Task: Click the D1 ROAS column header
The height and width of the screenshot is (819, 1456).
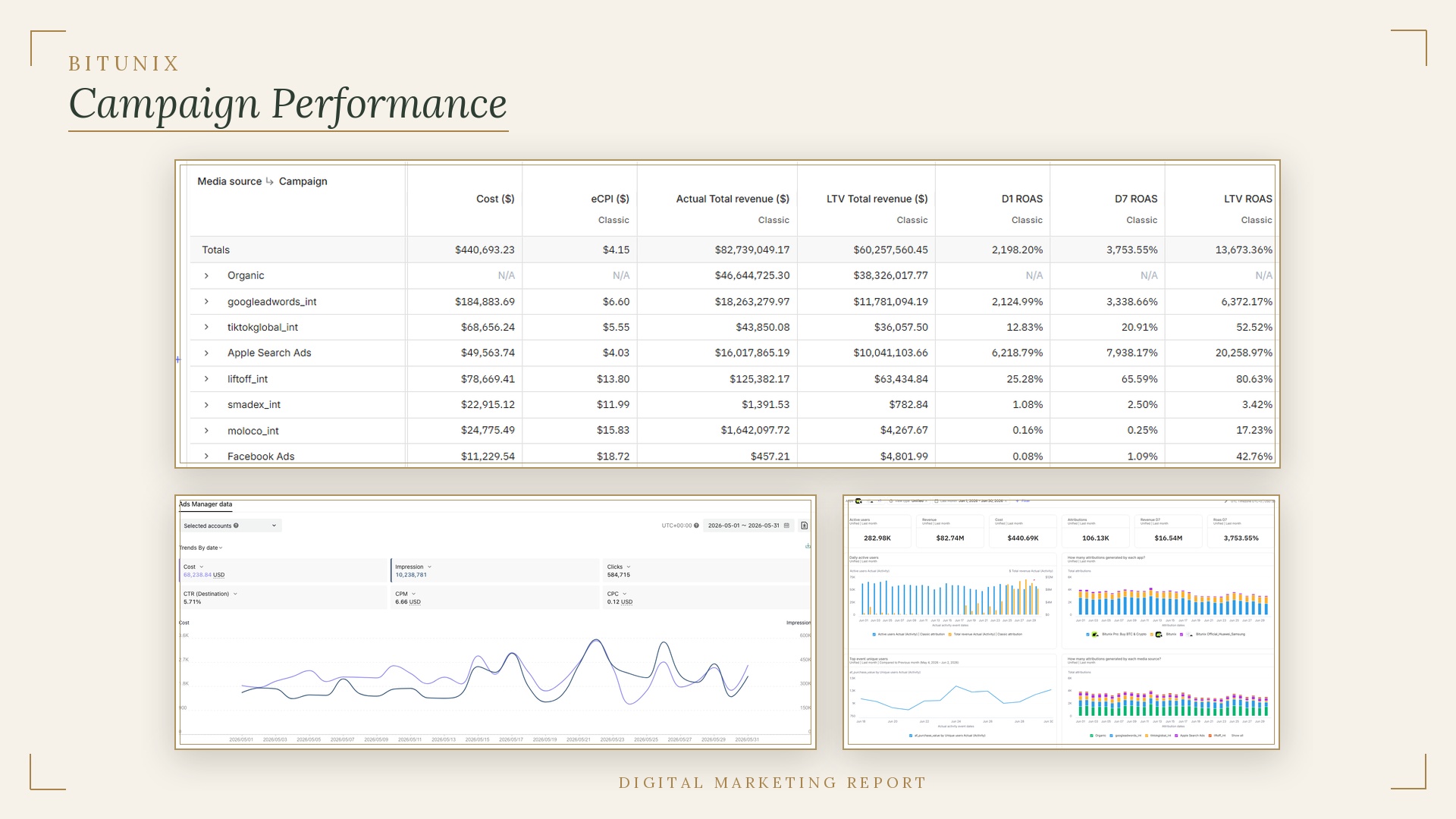Action: tap(1021, 199)
